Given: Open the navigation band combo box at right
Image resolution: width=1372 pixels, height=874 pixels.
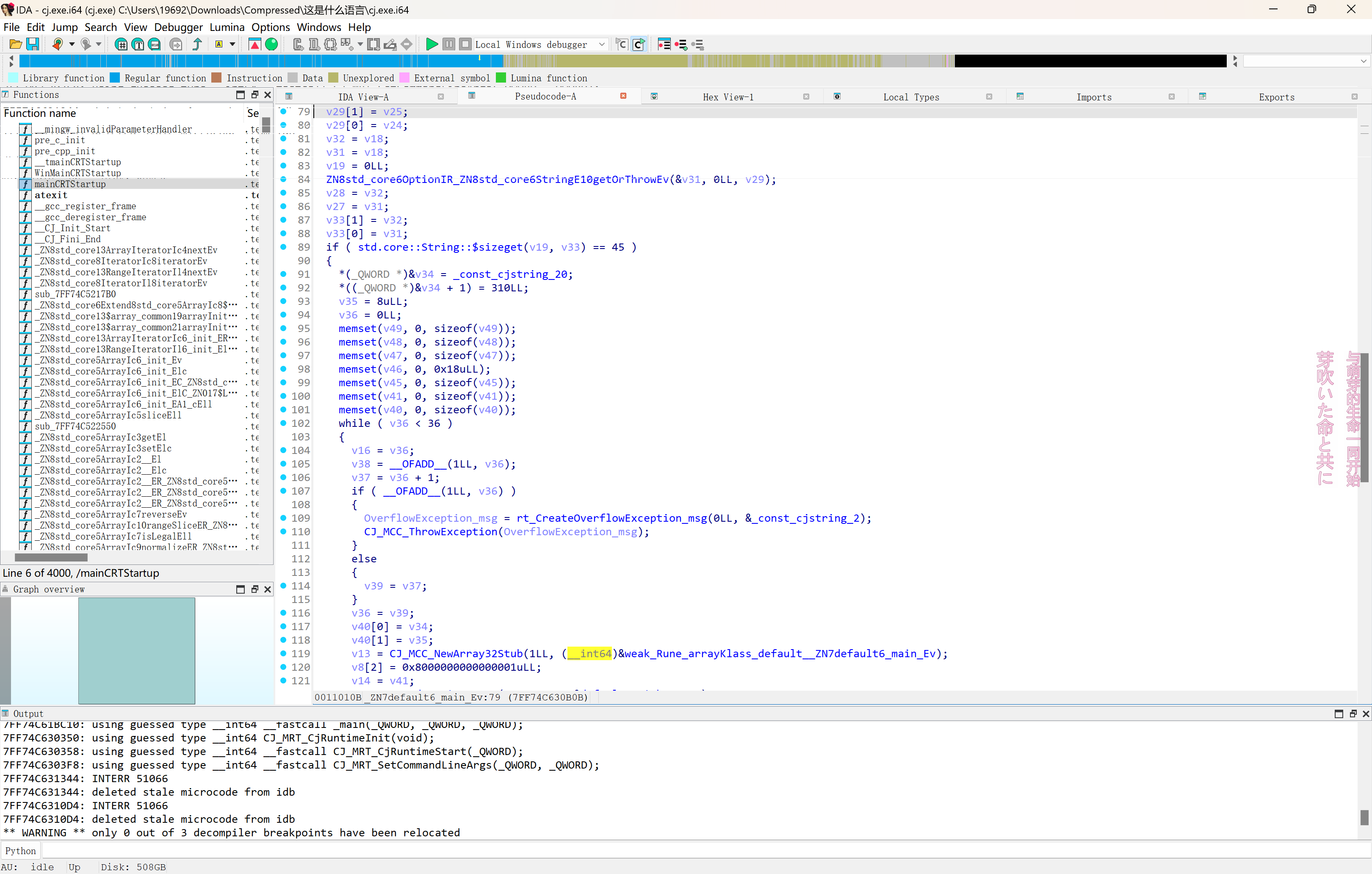Looking at the screenshot, I should coord(1306,61).
